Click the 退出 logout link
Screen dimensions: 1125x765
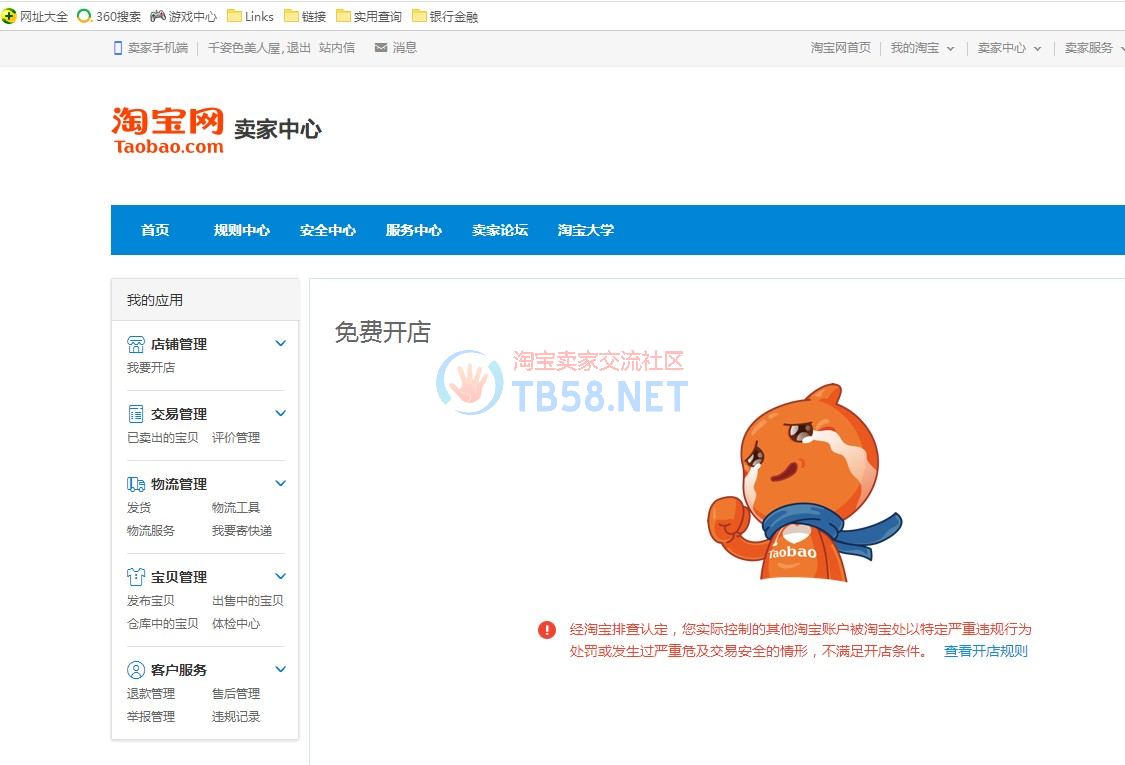[x=298, y=48]
